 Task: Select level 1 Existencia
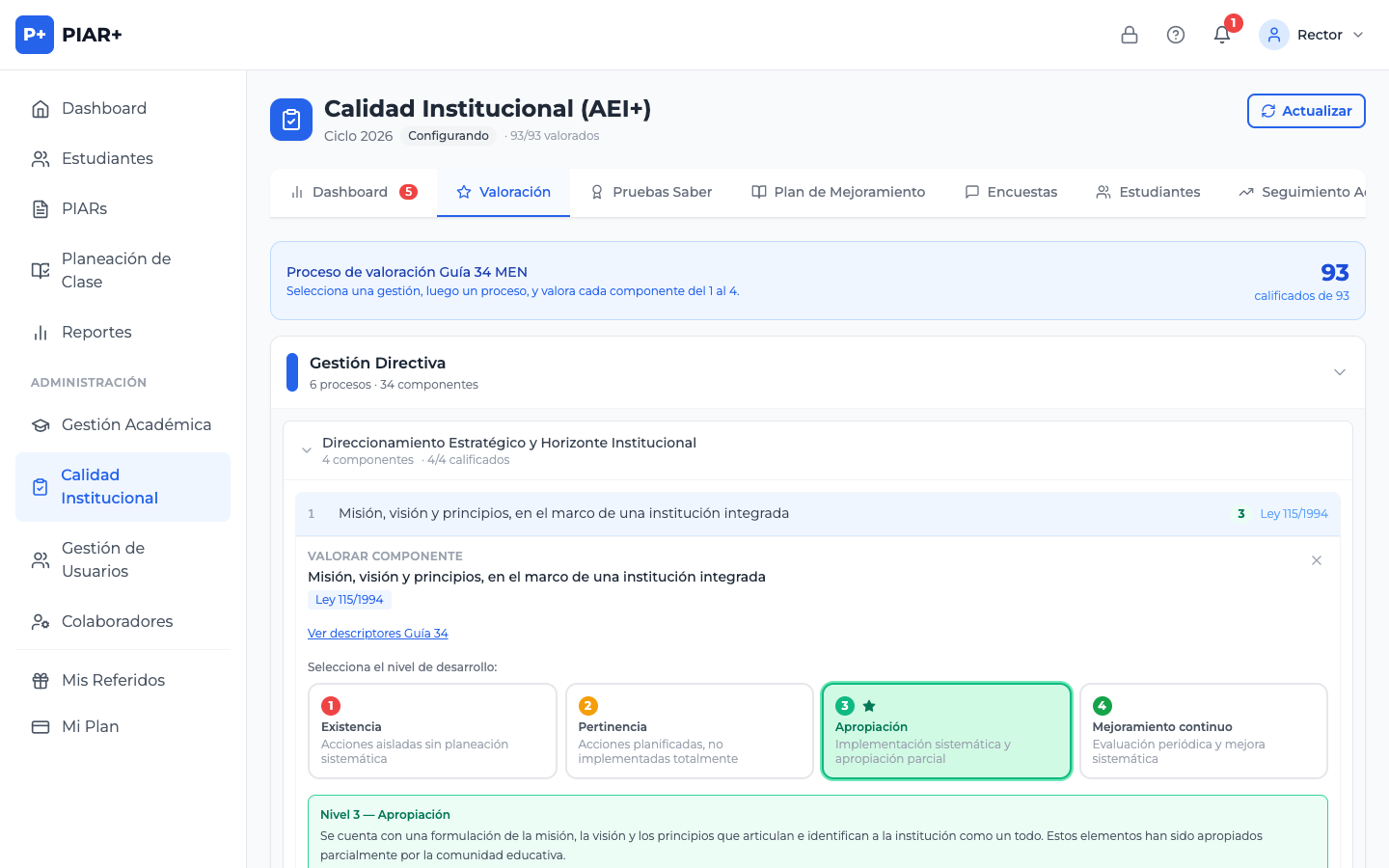(432, 731)
